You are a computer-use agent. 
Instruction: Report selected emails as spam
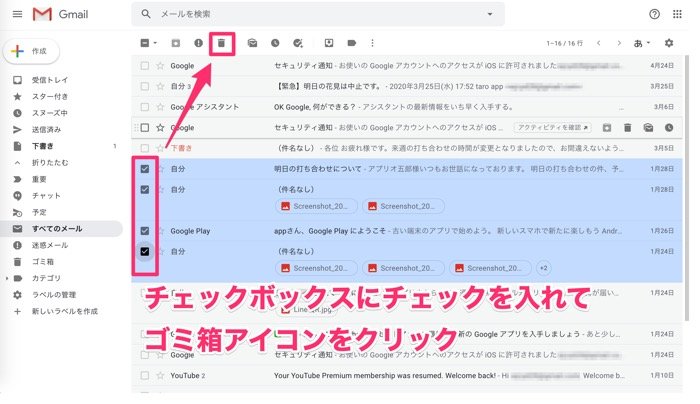point(198,43)
